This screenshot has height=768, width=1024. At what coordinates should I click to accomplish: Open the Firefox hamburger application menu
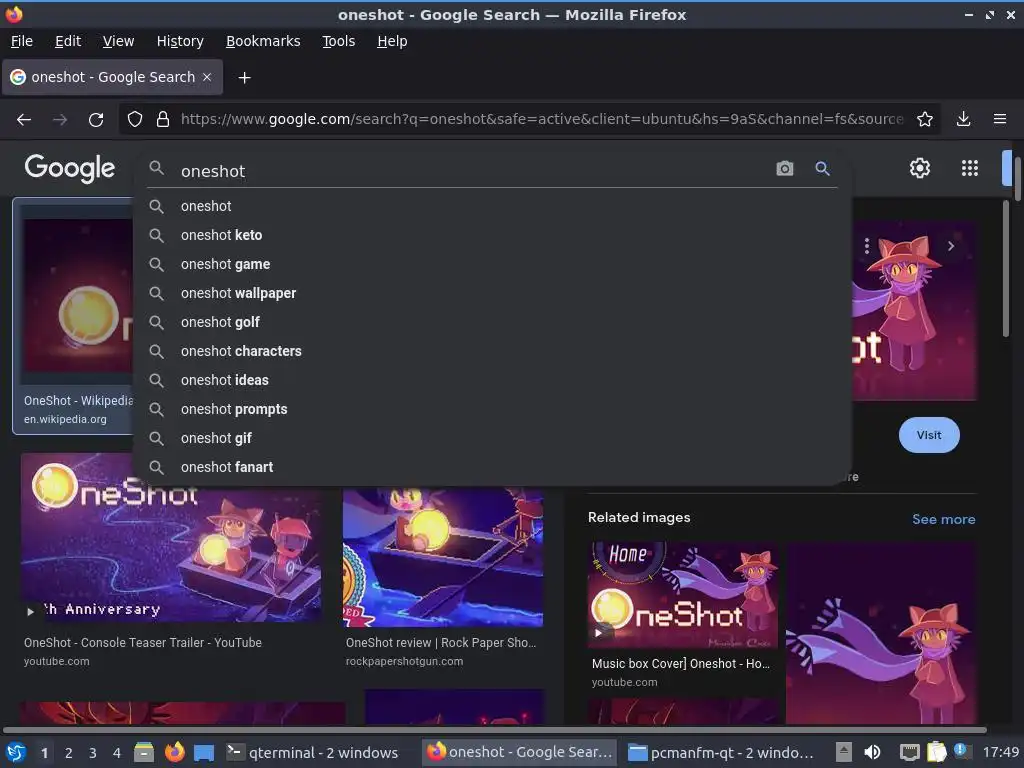[999, 119]
